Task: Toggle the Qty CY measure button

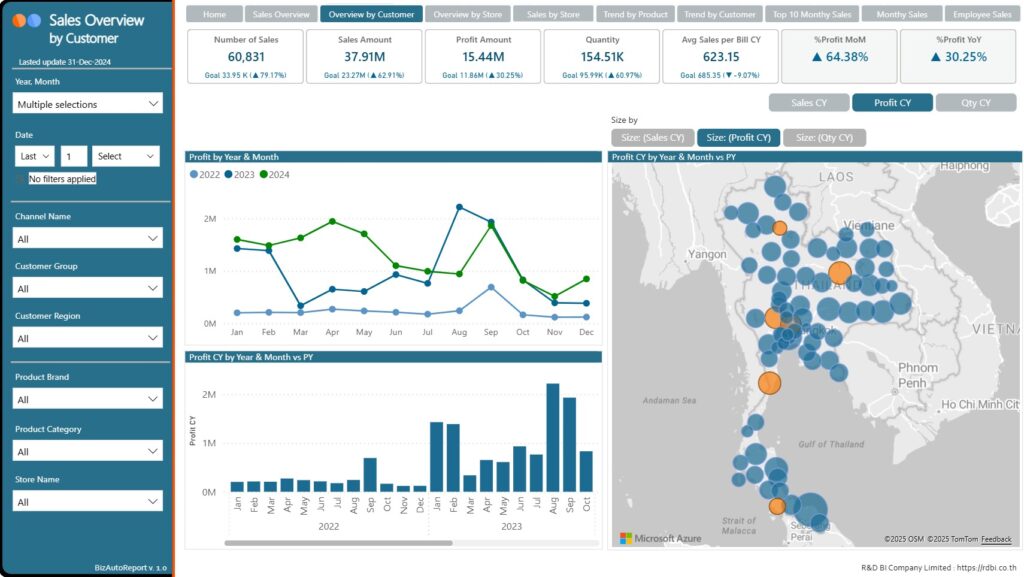Action: tap(976, 103)
